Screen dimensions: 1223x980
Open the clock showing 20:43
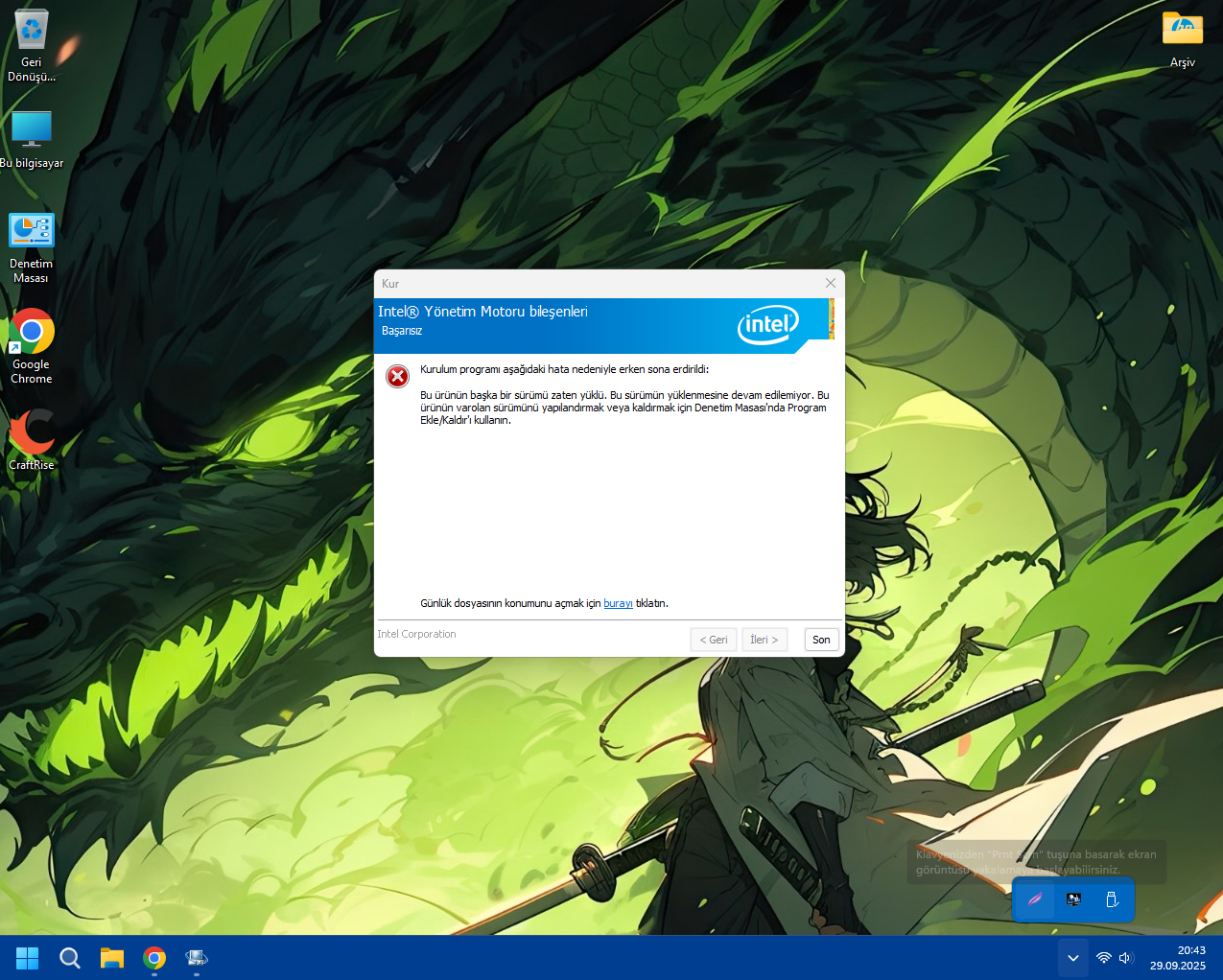[x=1178, y=958]
